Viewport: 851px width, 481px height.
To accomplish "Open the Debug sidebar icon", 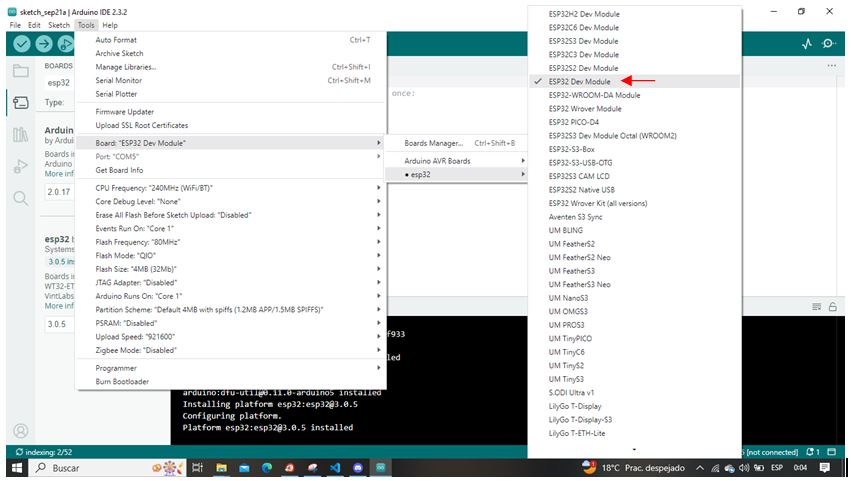I will (x=21, y=166).
